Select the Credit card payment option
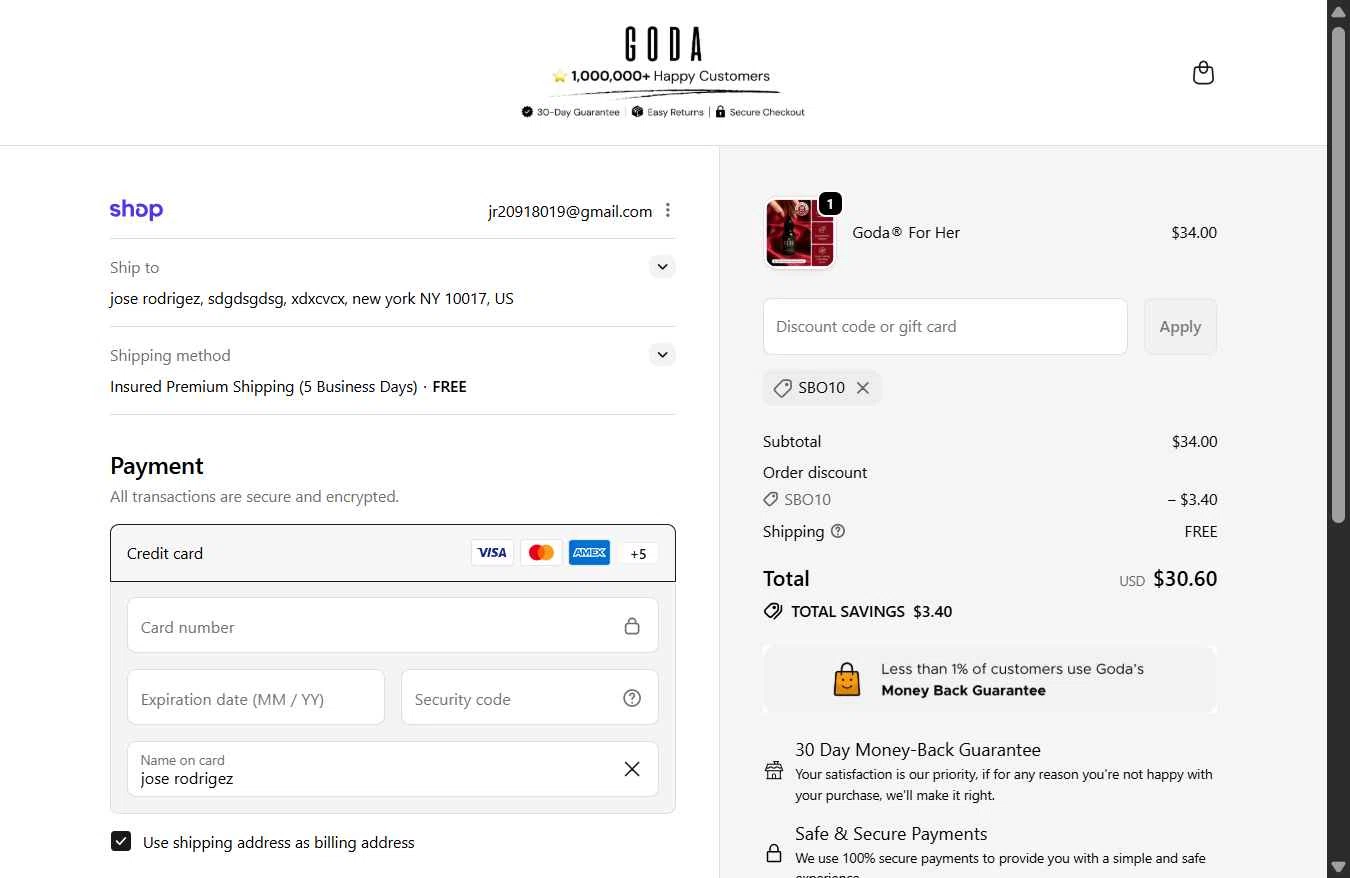The height and width of the screenshot is (878, 1350). pyautogui.click(x=393, y=553)
